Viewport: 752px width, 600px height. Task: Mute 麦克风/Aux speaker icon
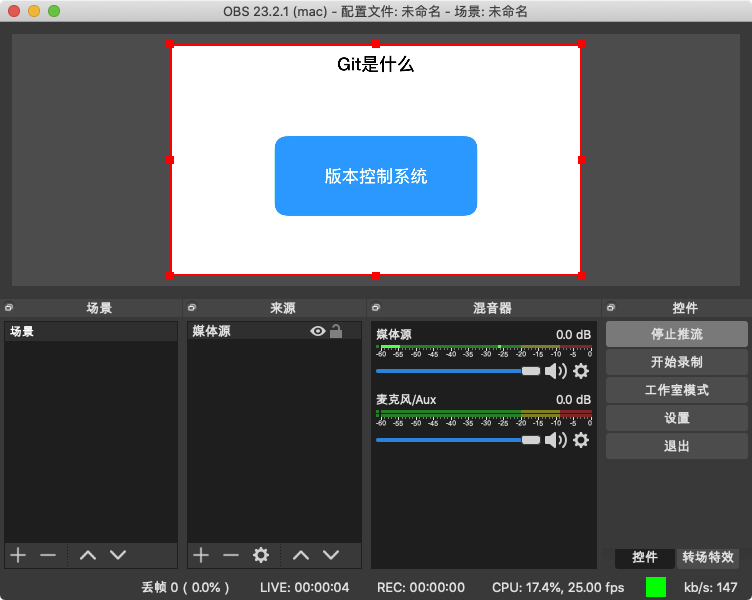tap(556, 440)
